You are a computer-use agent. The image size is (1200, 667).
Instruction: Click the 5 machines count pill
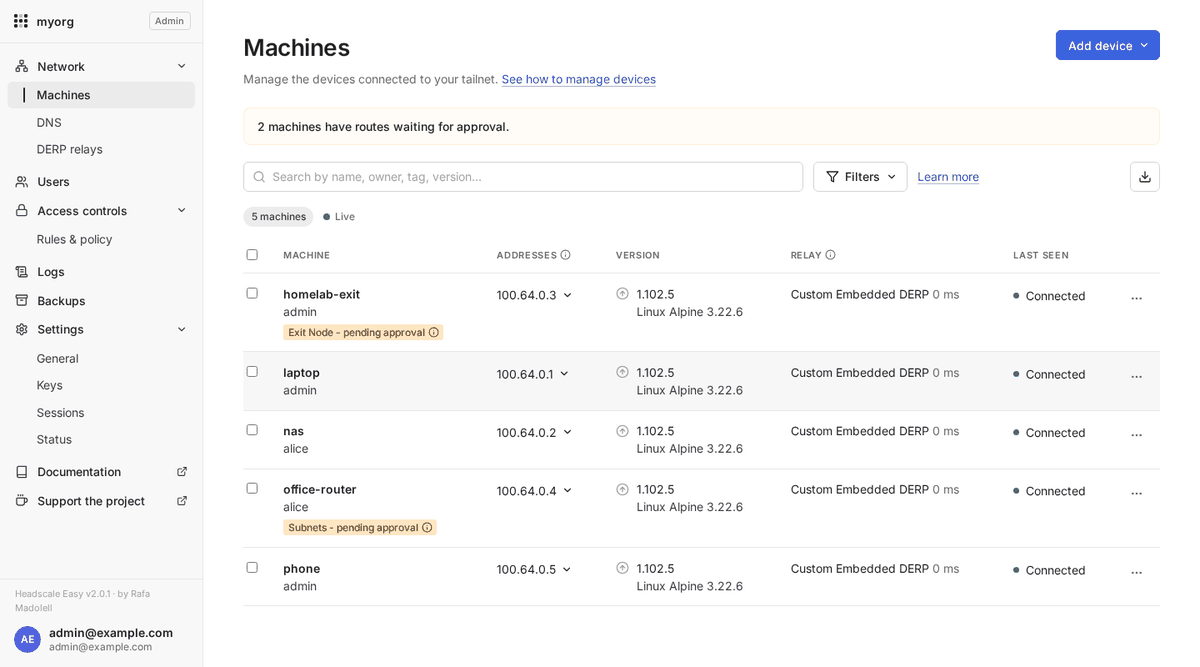[x=278, y=217]
